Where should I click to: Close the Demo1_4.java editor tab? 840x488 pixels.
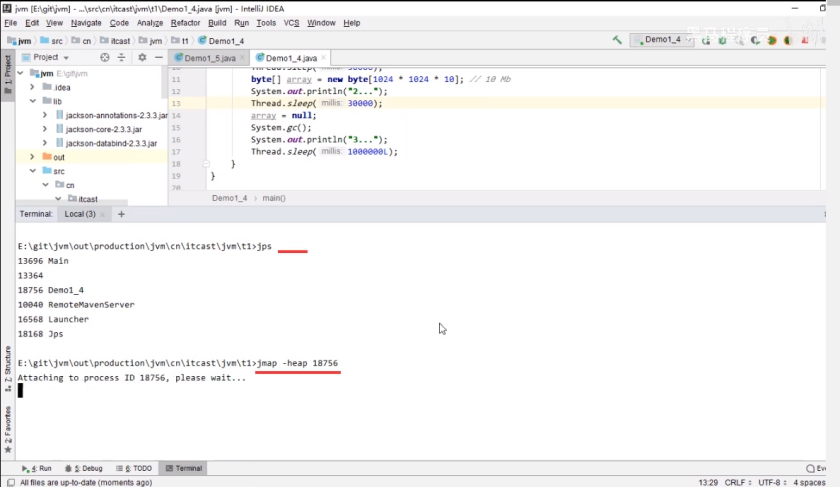(324, 58)
